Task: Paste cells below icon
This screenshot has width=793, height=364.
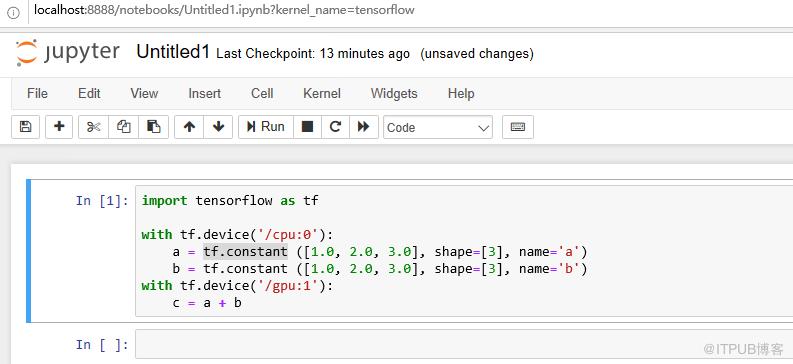Action: coord(153,127)
